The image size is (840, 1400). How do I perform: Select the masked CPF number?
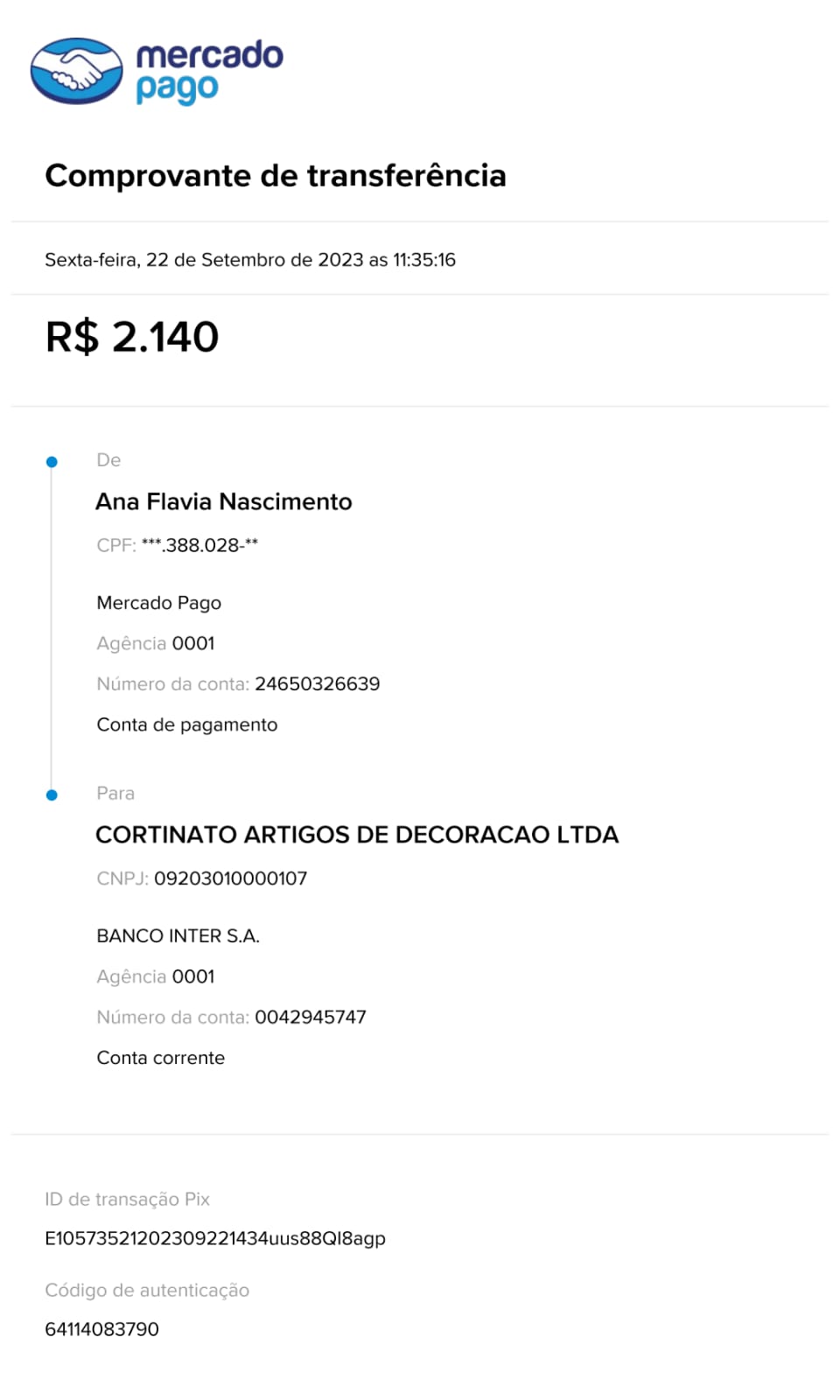[199, 545]
